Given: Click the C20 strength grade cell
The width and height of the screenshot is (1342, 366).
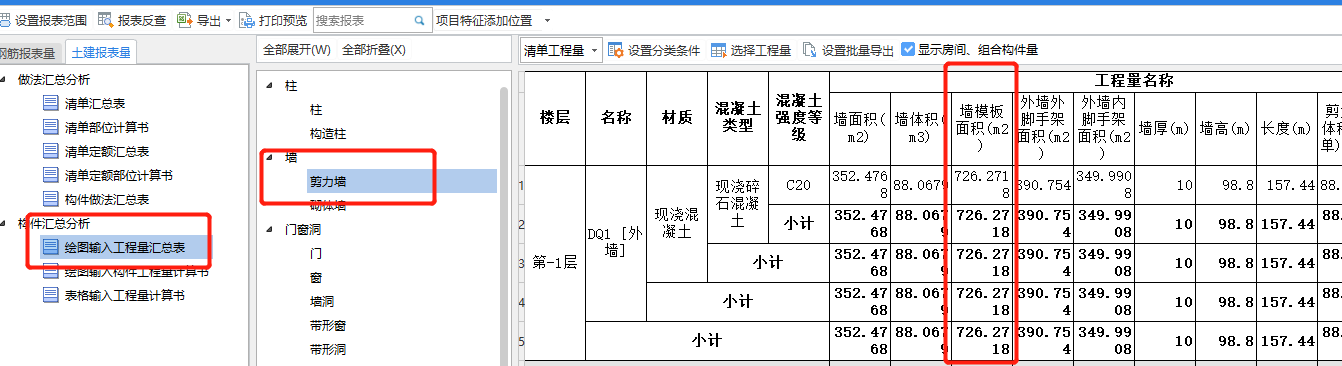Looking at the screenshot, I should [799, 185].
